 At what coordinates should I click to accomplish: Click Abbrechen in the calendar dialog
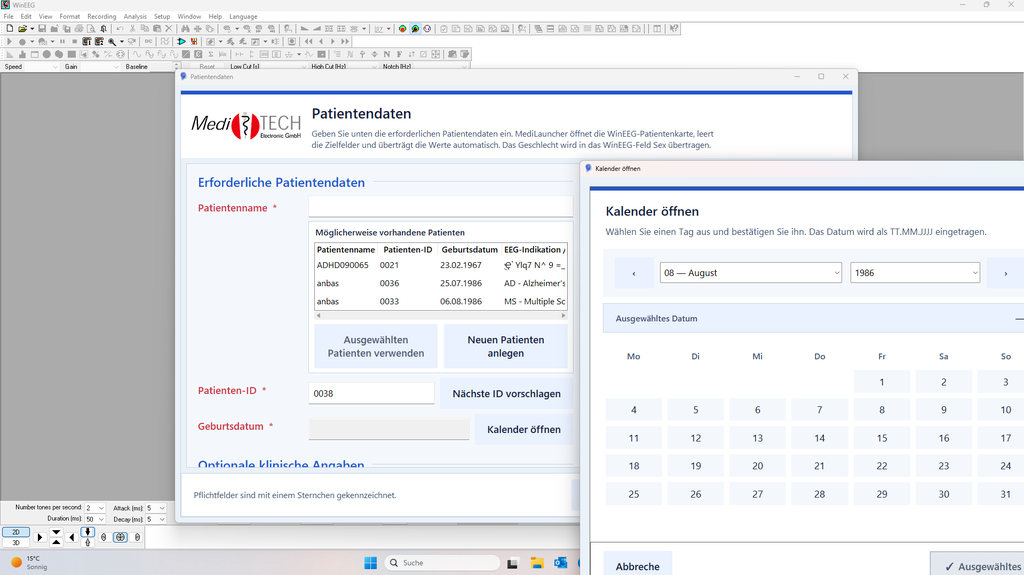coord(637,566)
